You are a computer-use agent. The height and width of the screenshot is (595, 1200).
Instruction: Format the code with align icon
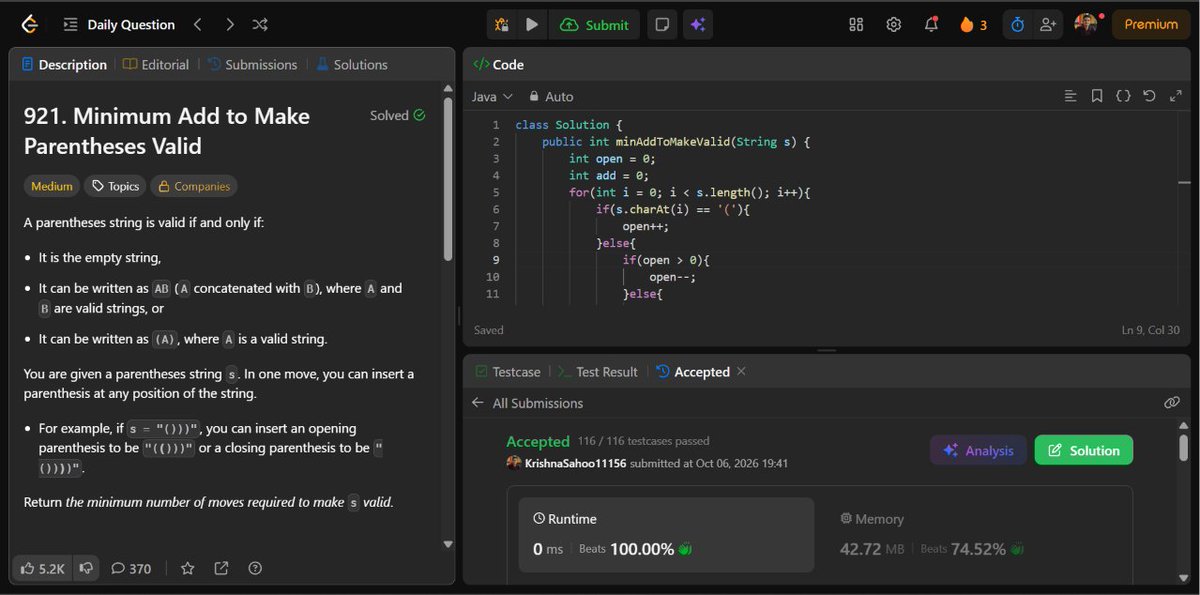1071,96
